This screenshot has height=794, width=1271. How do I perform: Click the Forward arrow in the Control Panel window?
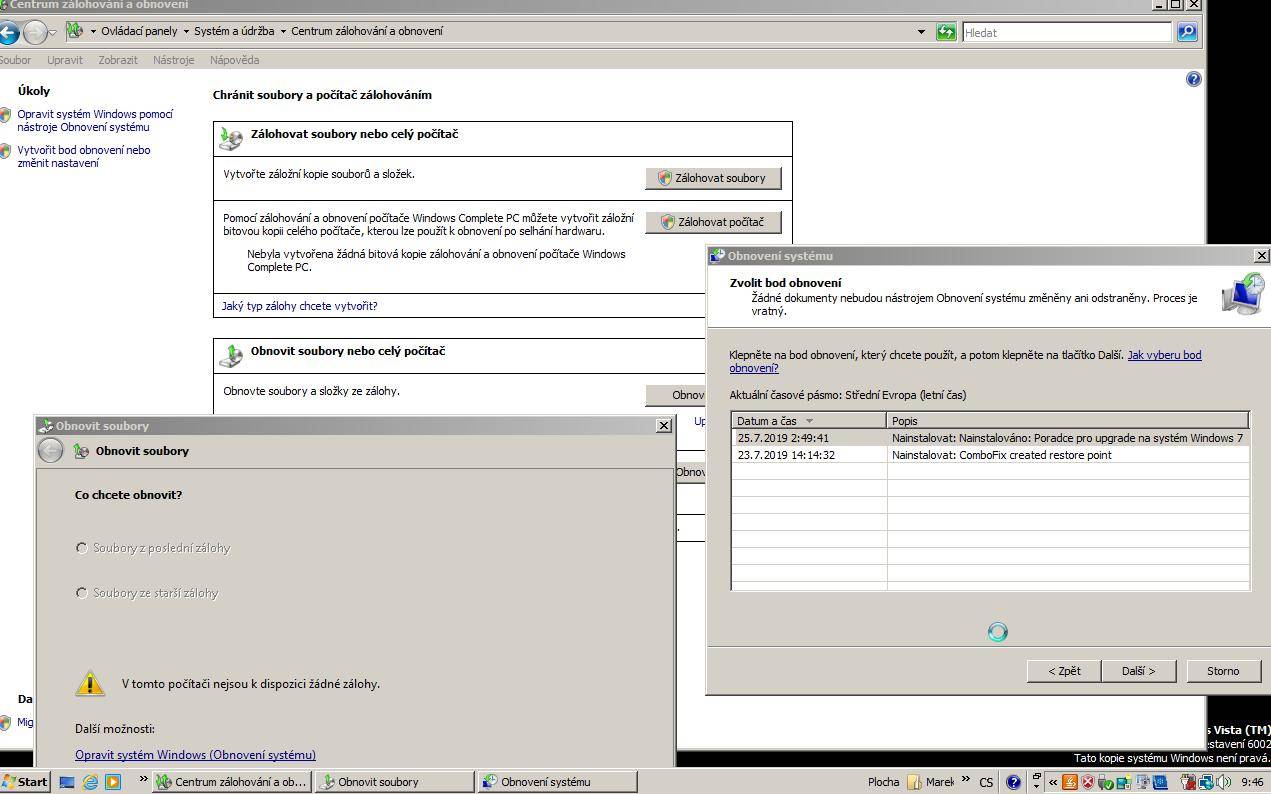[x=35, y=32]
